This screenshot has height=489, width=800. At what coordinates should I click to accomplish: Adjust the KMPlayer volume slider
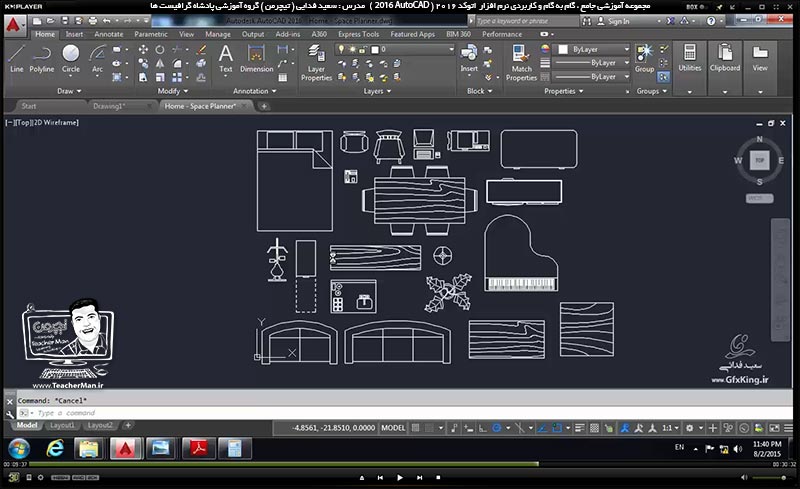coord(769,478)
